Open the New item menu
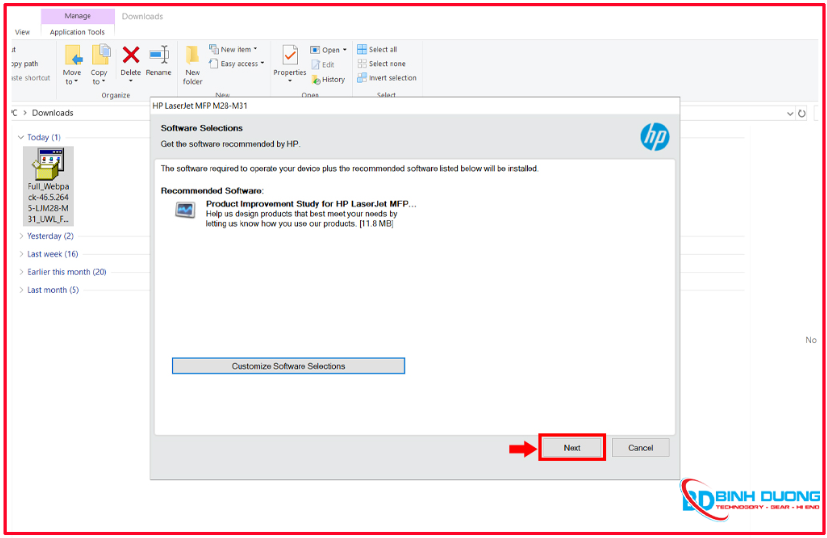The width and height of the screenshot is (827, 538). point(233,49)
